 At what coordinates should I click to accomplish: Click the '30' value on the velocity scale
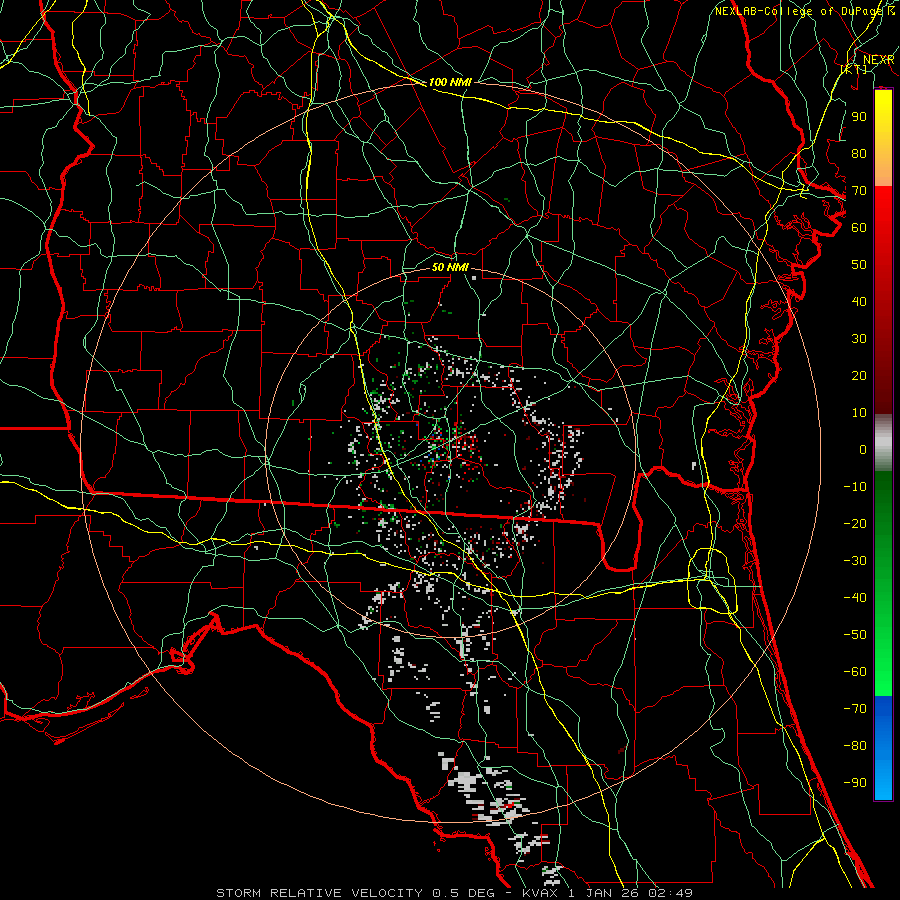tap(859, 339)
